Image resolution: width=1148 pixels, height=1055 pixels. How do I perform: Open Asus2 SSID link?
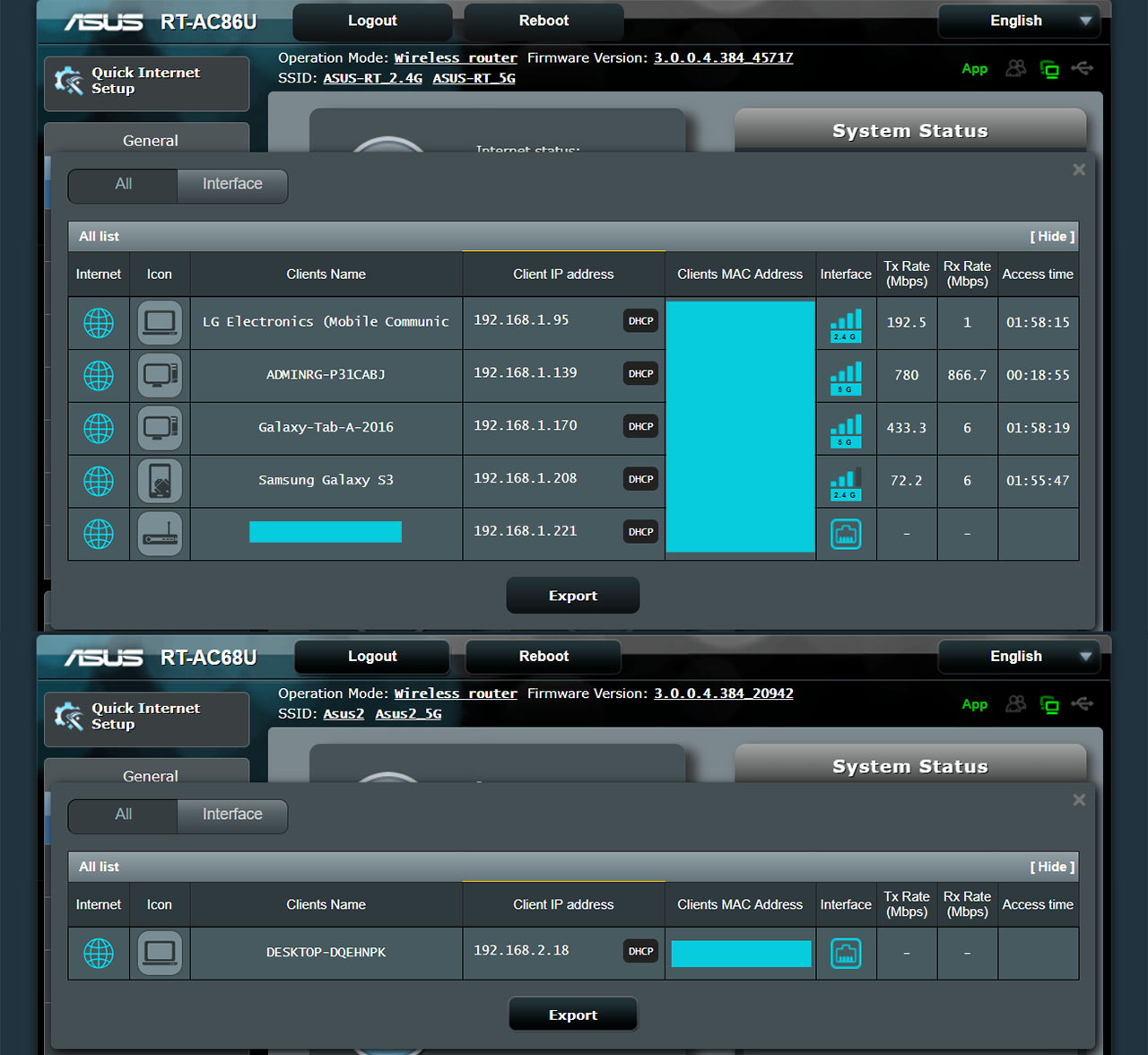(x=344, y=714)
